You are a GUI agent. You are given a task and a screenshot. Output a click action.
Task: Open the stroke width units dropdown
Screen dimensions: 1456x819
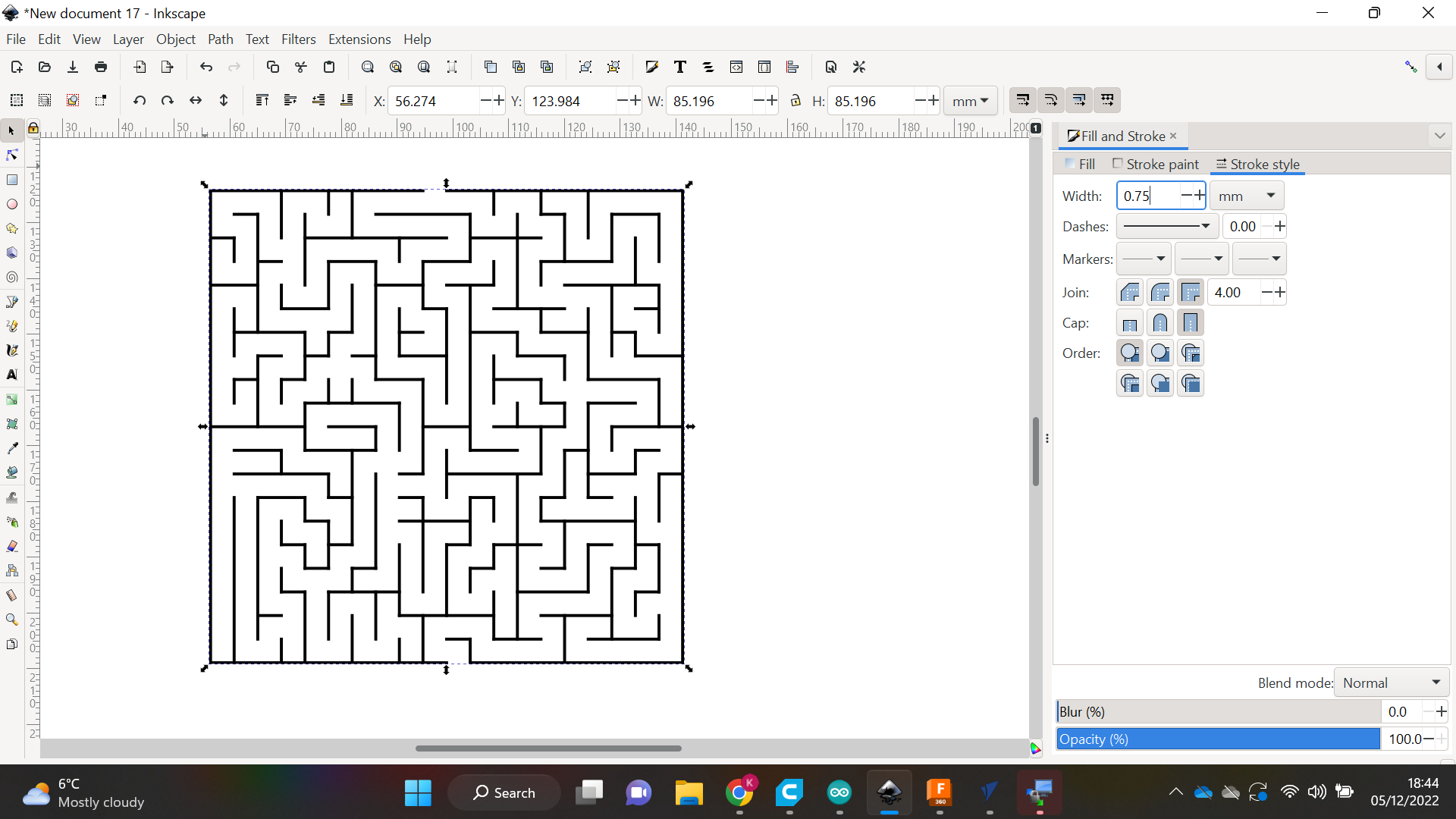point(1245,195)
